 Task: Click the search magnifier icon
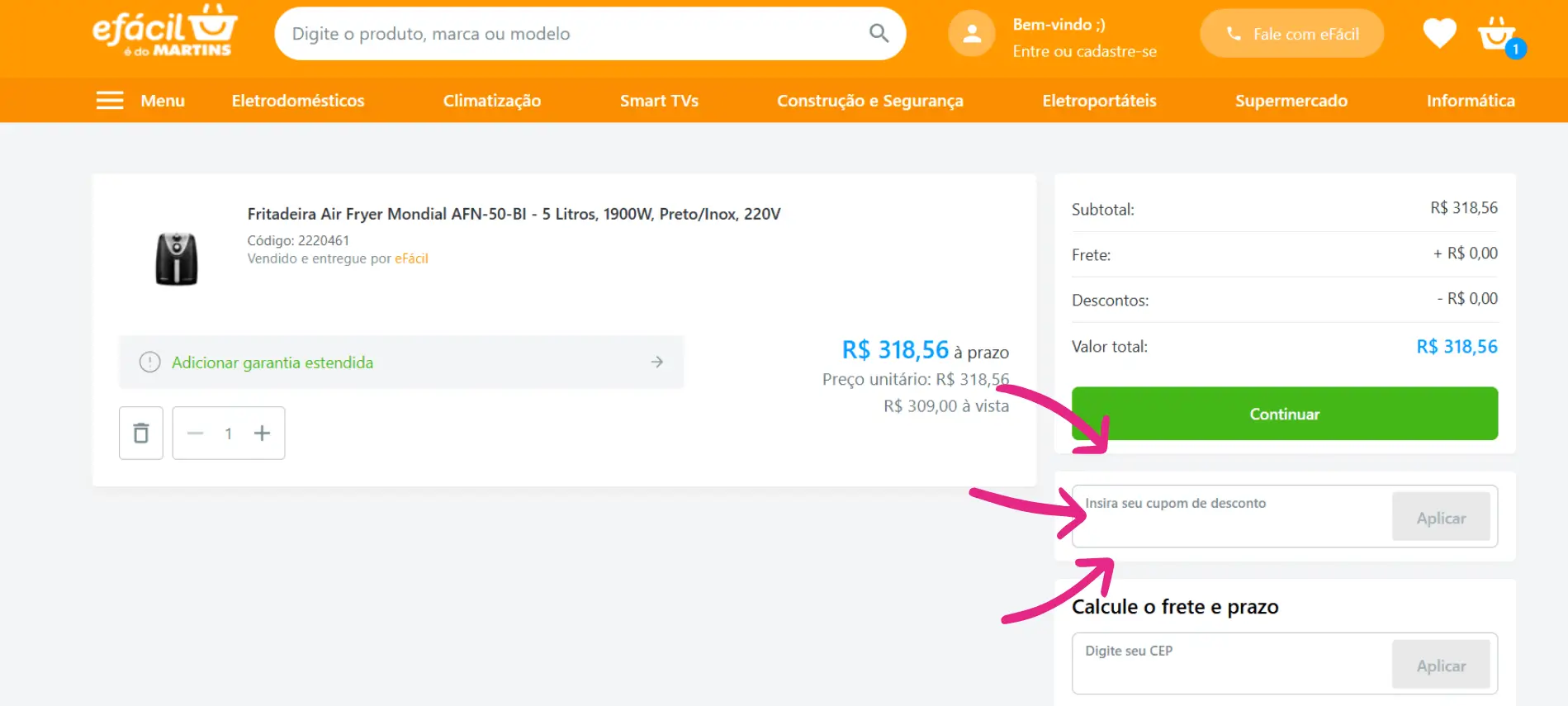point(879,33)
